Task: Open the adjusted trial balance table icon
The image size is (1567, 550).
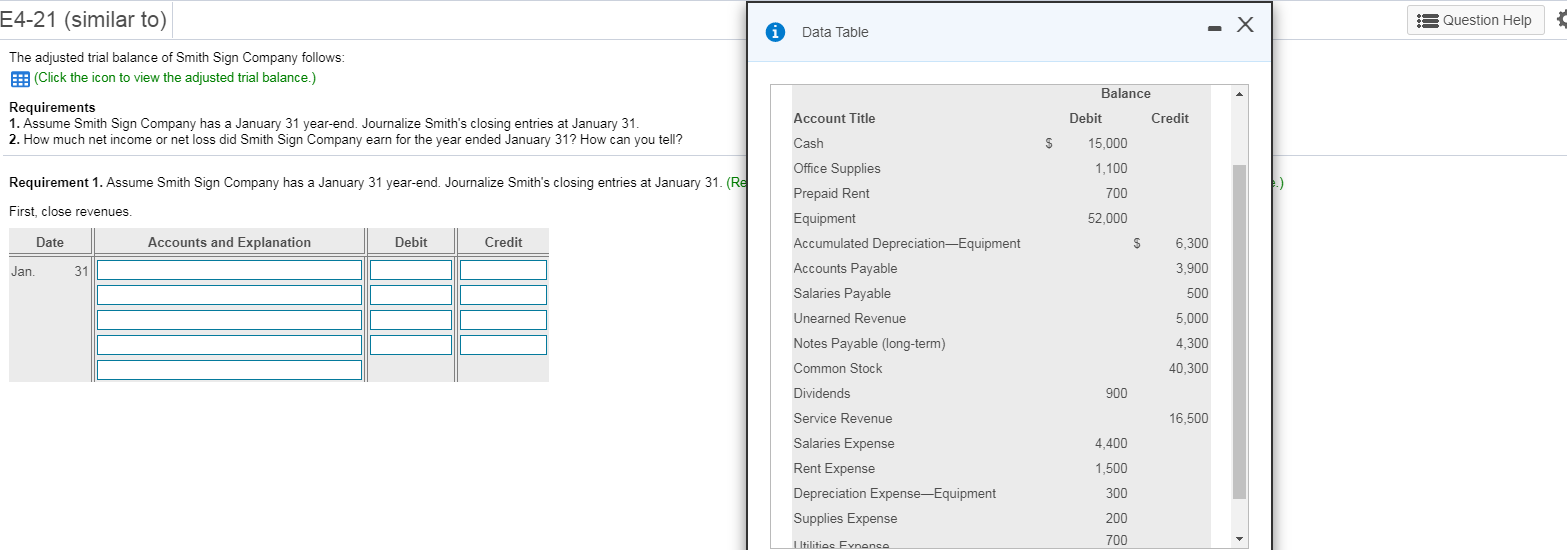Action: [19, 78]
